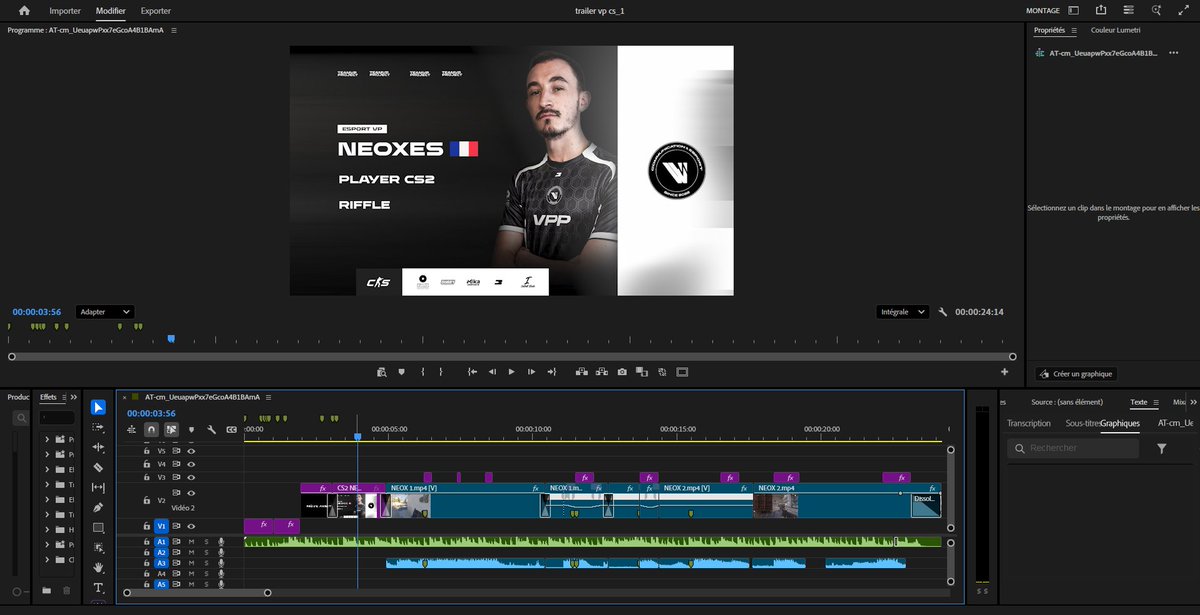Click Export Frame camera icon
The width and height of the screenshot is (1200, 615).
tap(622, 372)
